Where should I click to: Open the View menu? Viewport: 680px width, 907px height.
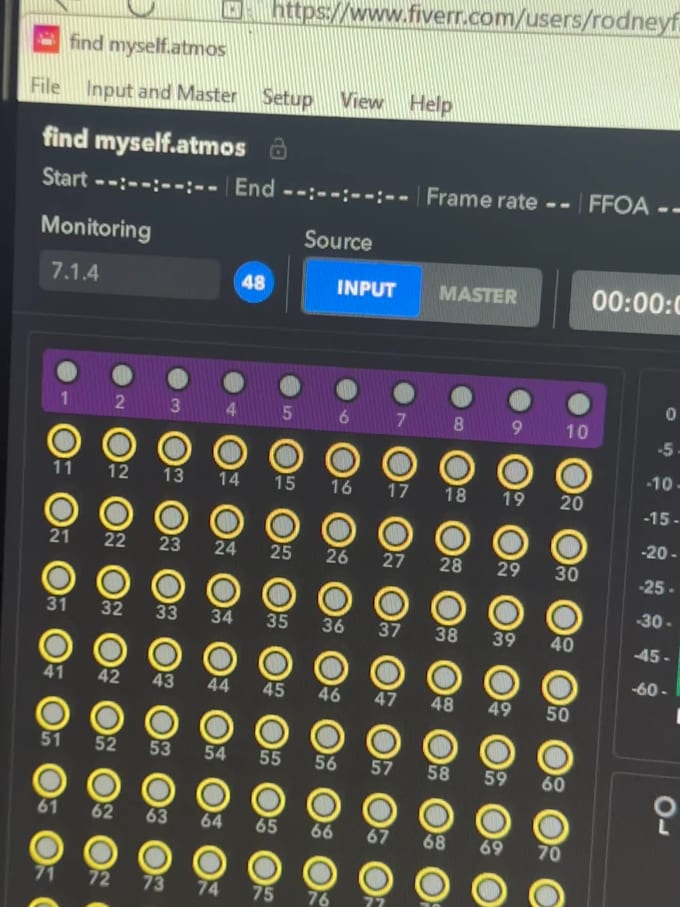pos(361,101)
